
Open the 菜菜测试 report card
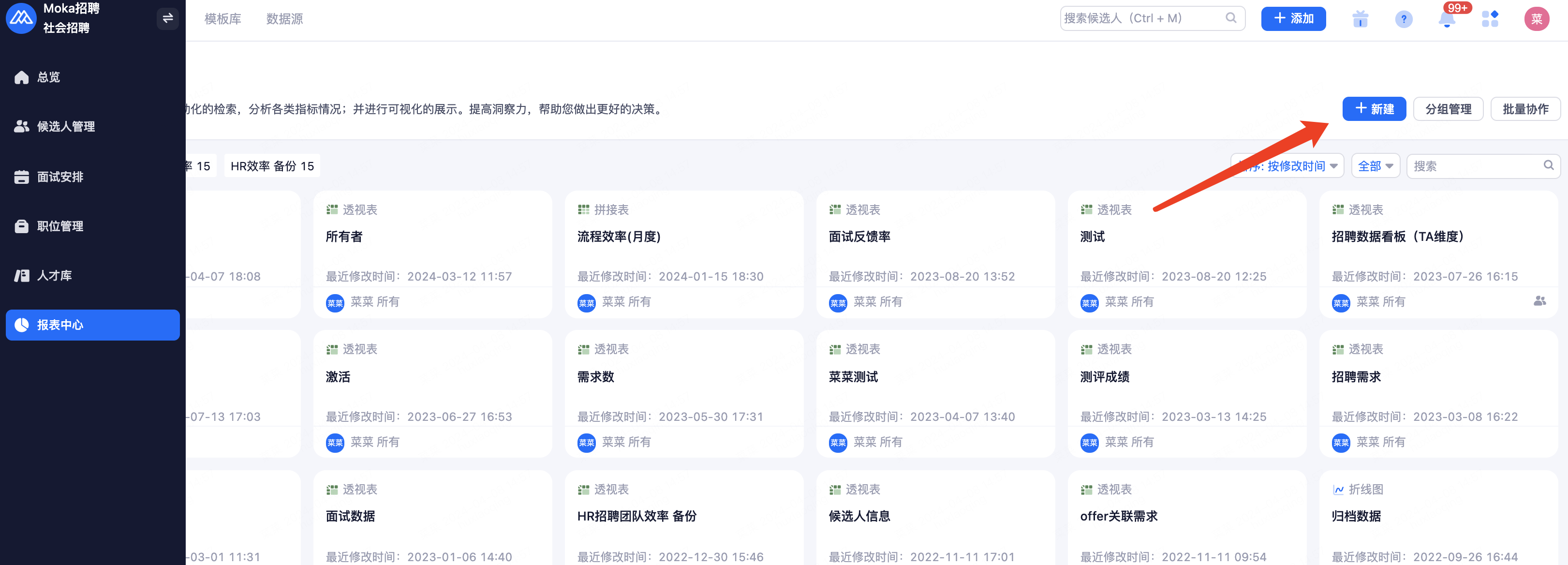935,394
